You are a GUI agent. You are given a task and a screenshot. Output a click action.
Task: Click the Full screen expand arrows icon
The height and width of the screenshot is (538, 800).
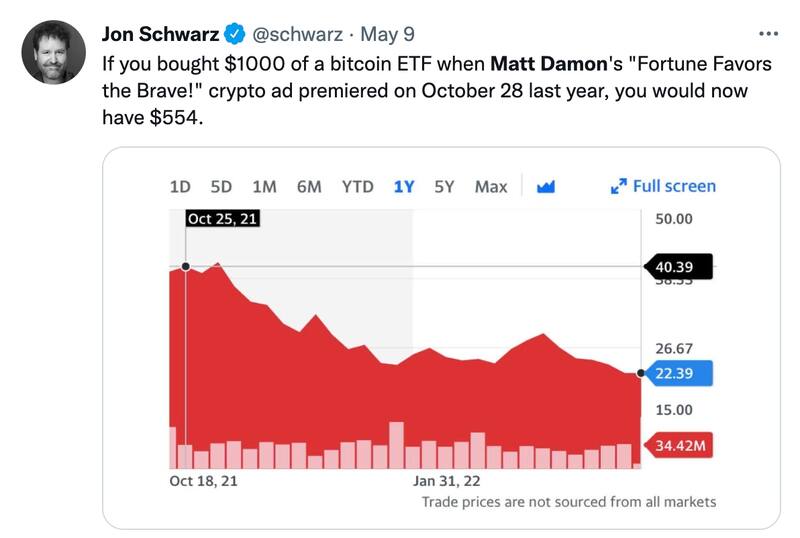click(618, 186)
